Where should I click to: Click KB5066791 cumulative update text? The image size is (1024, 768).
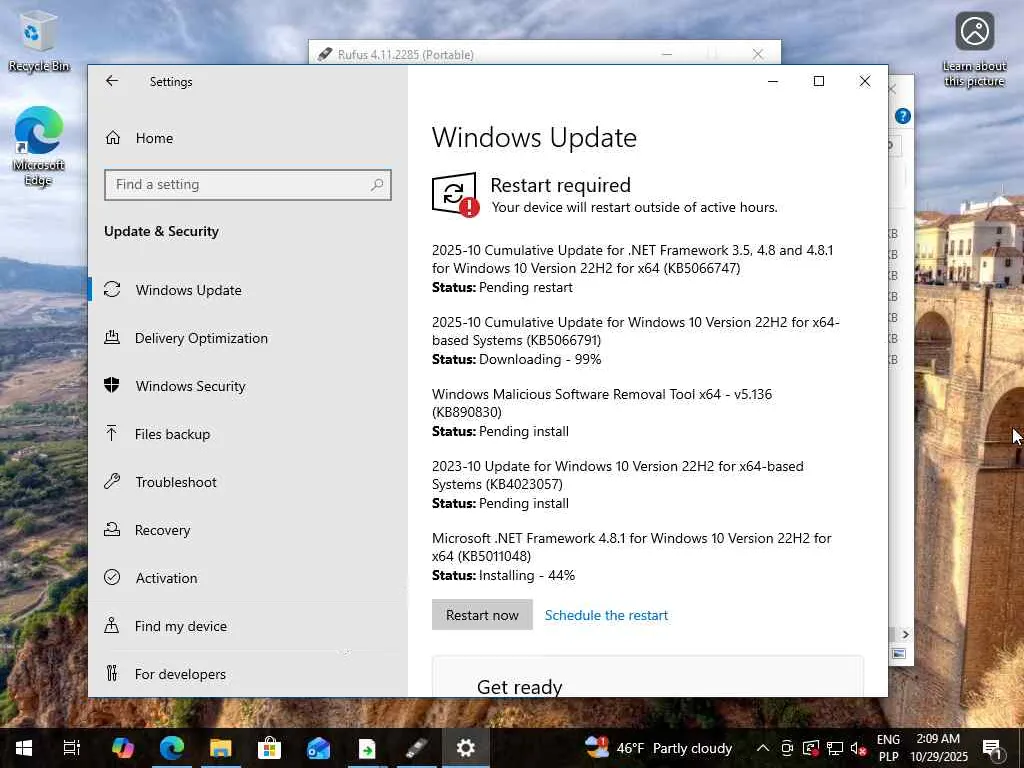coord(635,331)
